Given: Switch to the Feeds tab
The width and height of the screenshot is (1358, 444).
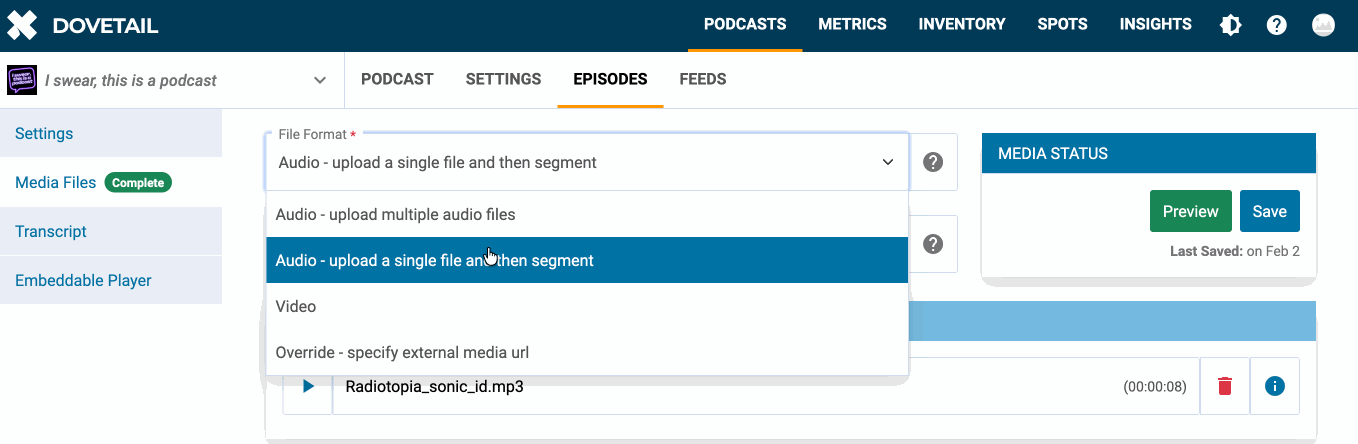Looking at the screenshot, I should click(x=702, y=79).
